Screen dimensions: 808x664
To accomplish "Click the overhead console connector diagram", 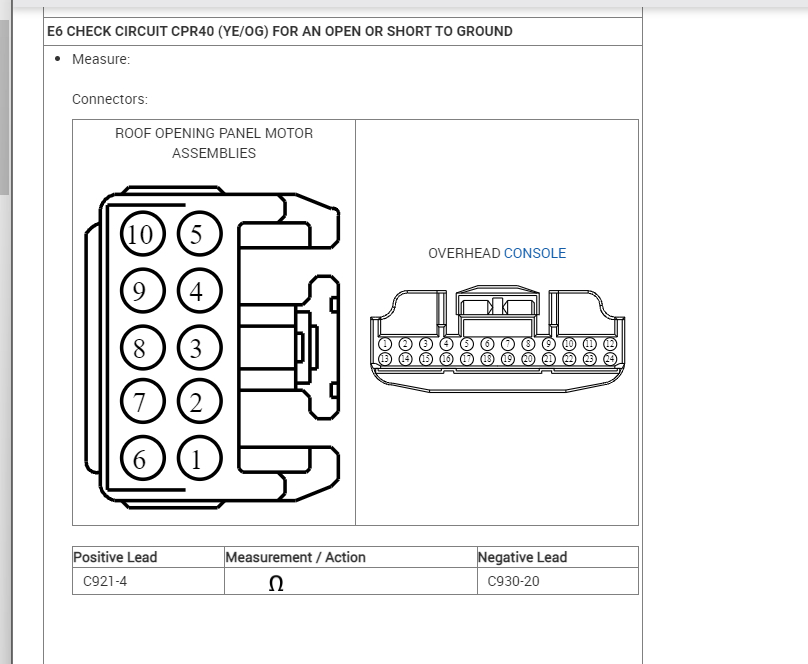I will (x=497, y=338).
